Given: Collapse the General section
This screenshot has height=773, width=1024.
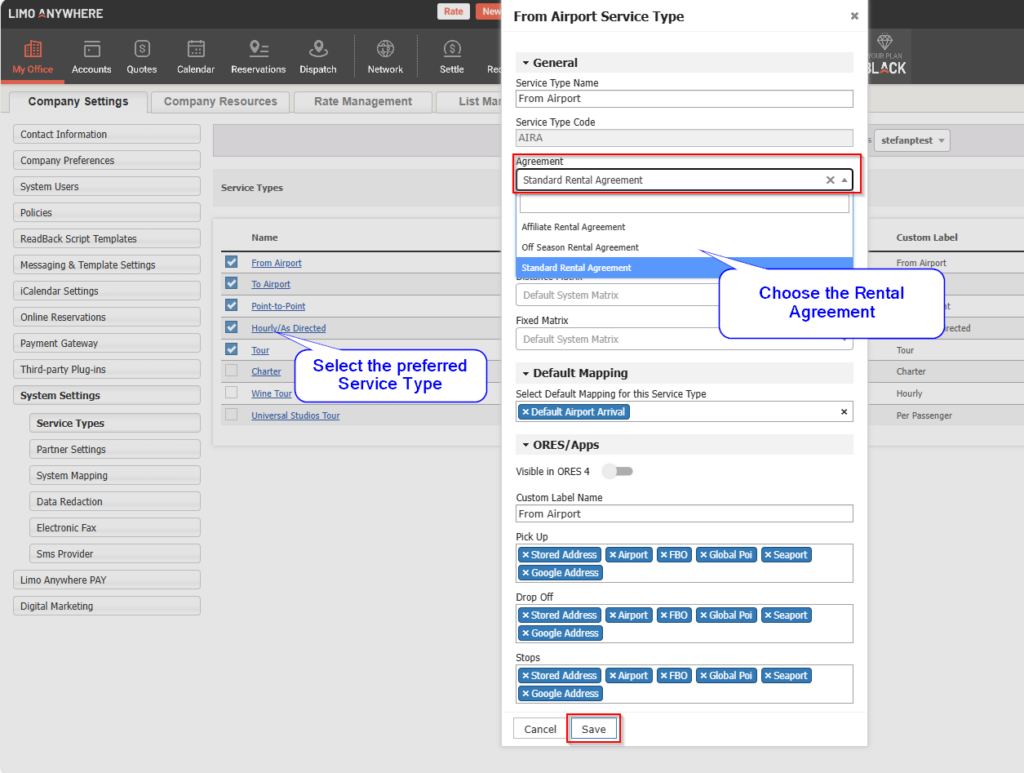Looking at the screenshot, I should [x=526, y=63].
